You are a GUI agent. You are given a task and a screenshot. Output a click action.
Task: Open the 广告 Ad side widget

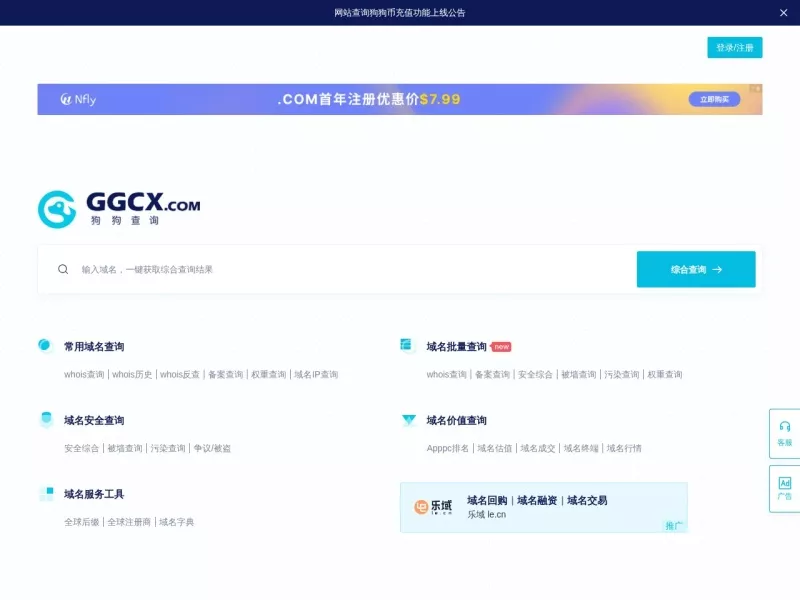pos(785,489)
